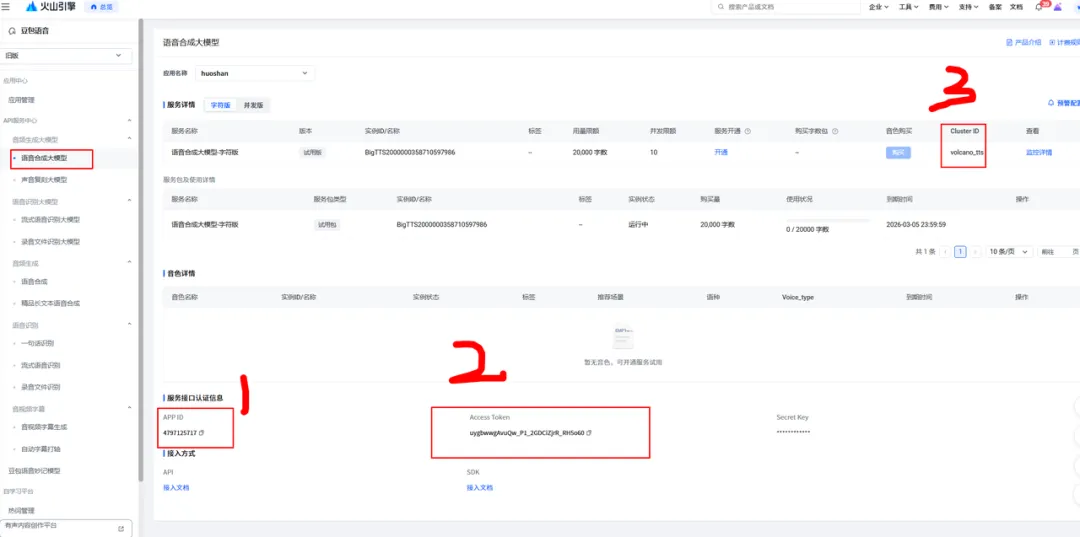This screenshot has width=1080, height=537.
Task: Copy the Access Token value
Action: [589, 433]
